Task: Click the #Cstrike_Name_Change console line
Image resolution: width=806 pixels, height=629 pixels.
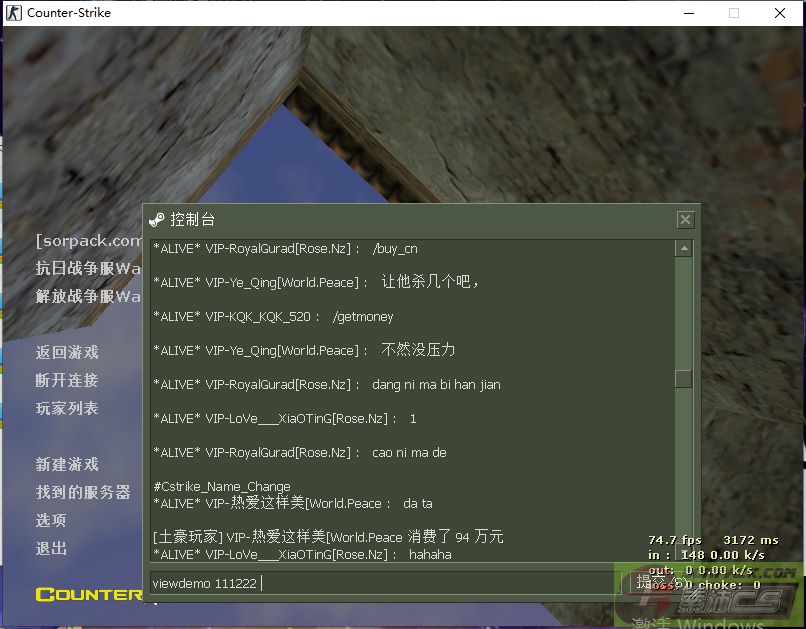Action: [x=222, y=486]
